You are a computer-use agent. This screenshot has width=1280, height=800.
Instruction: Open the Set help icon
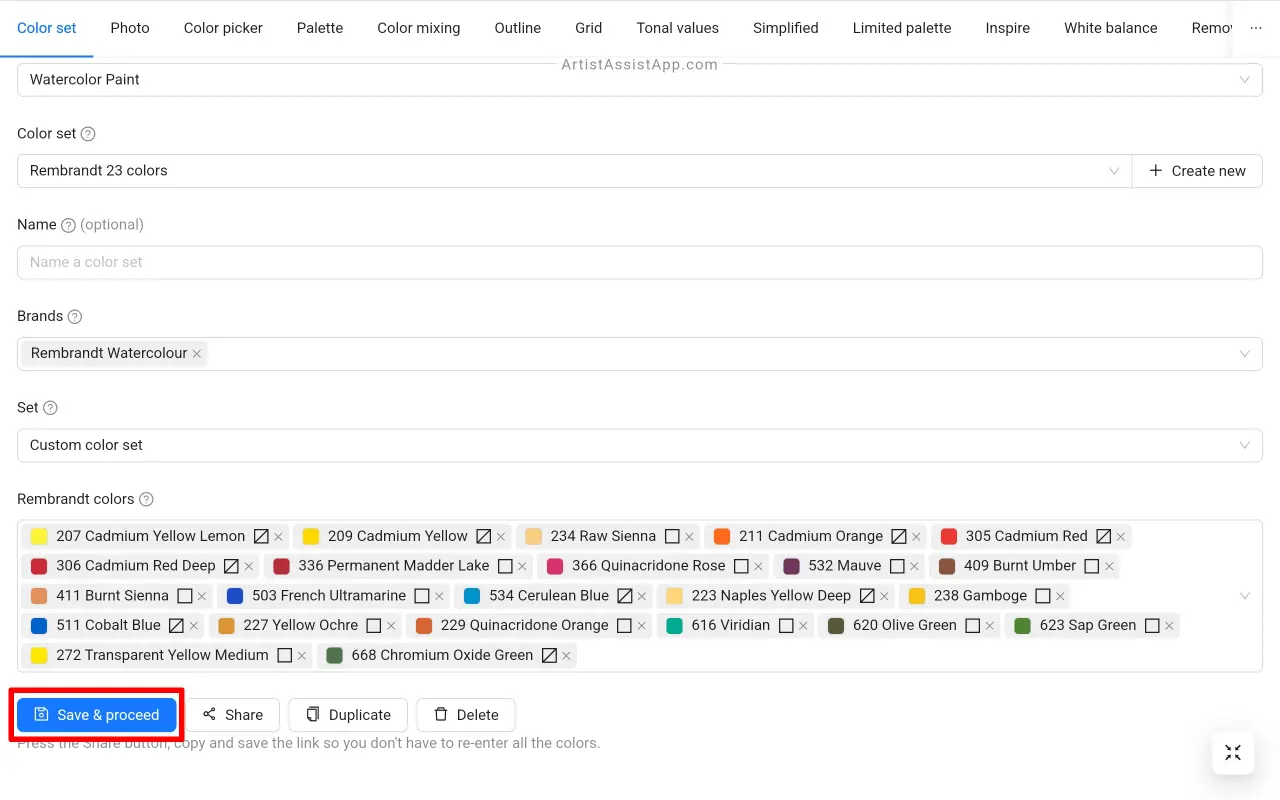click(x=50, y=408)
